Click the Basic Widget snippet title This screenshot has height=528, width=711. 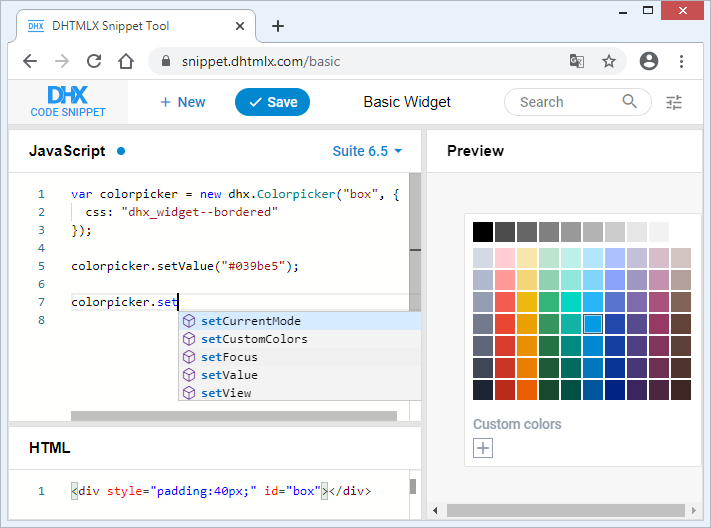407,102
